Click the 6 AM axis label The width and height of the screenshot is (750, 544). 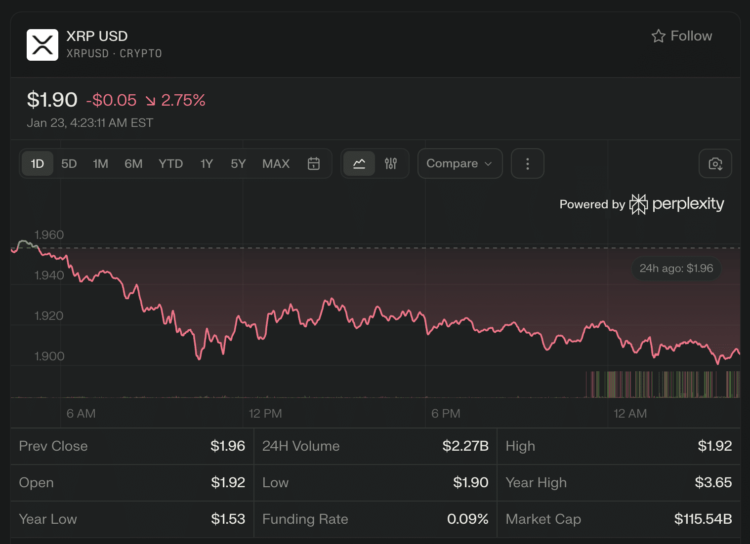(x=81, y=413)
